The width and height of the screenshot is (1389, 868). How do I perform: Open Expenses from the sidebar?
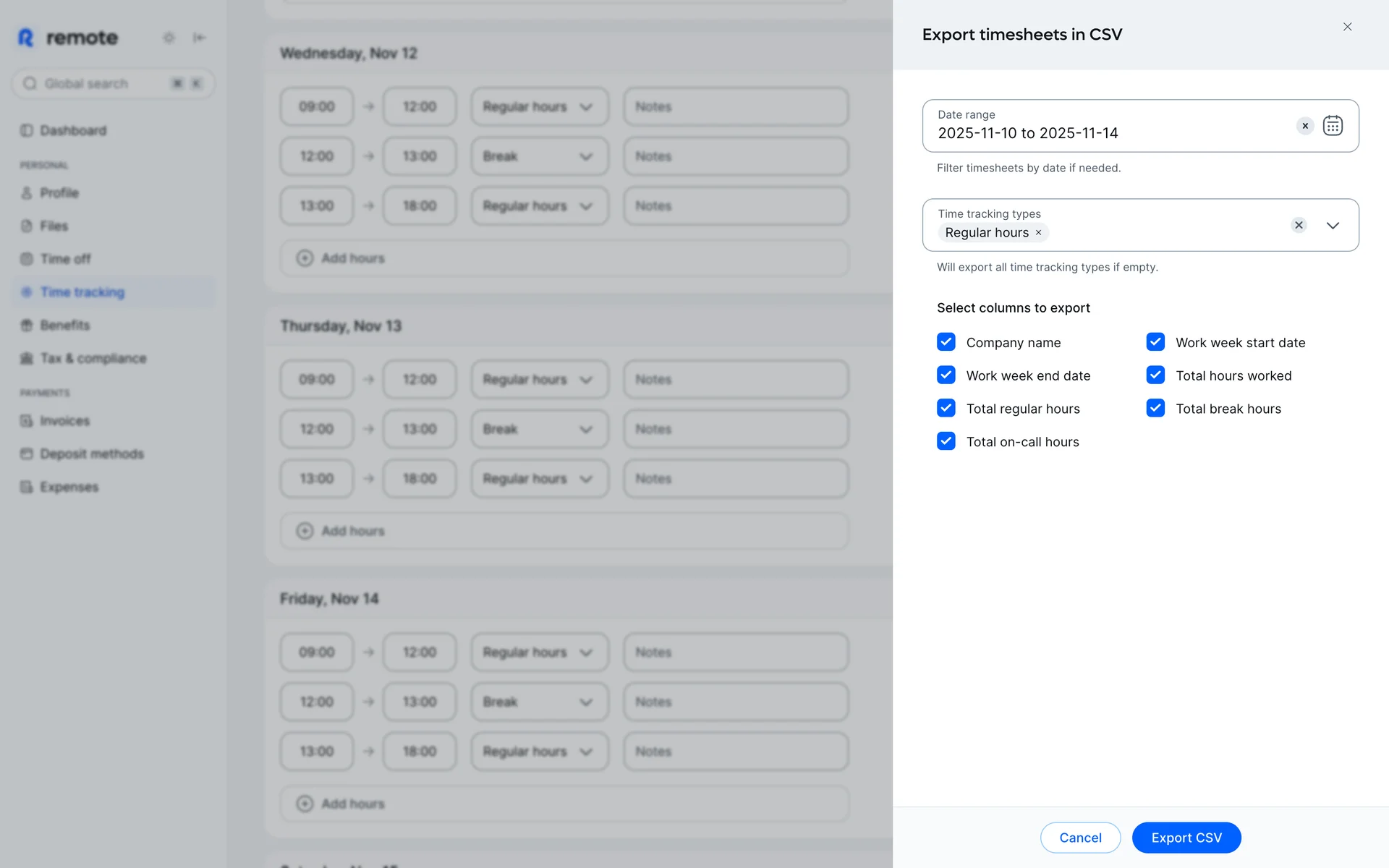pos(69,487)
